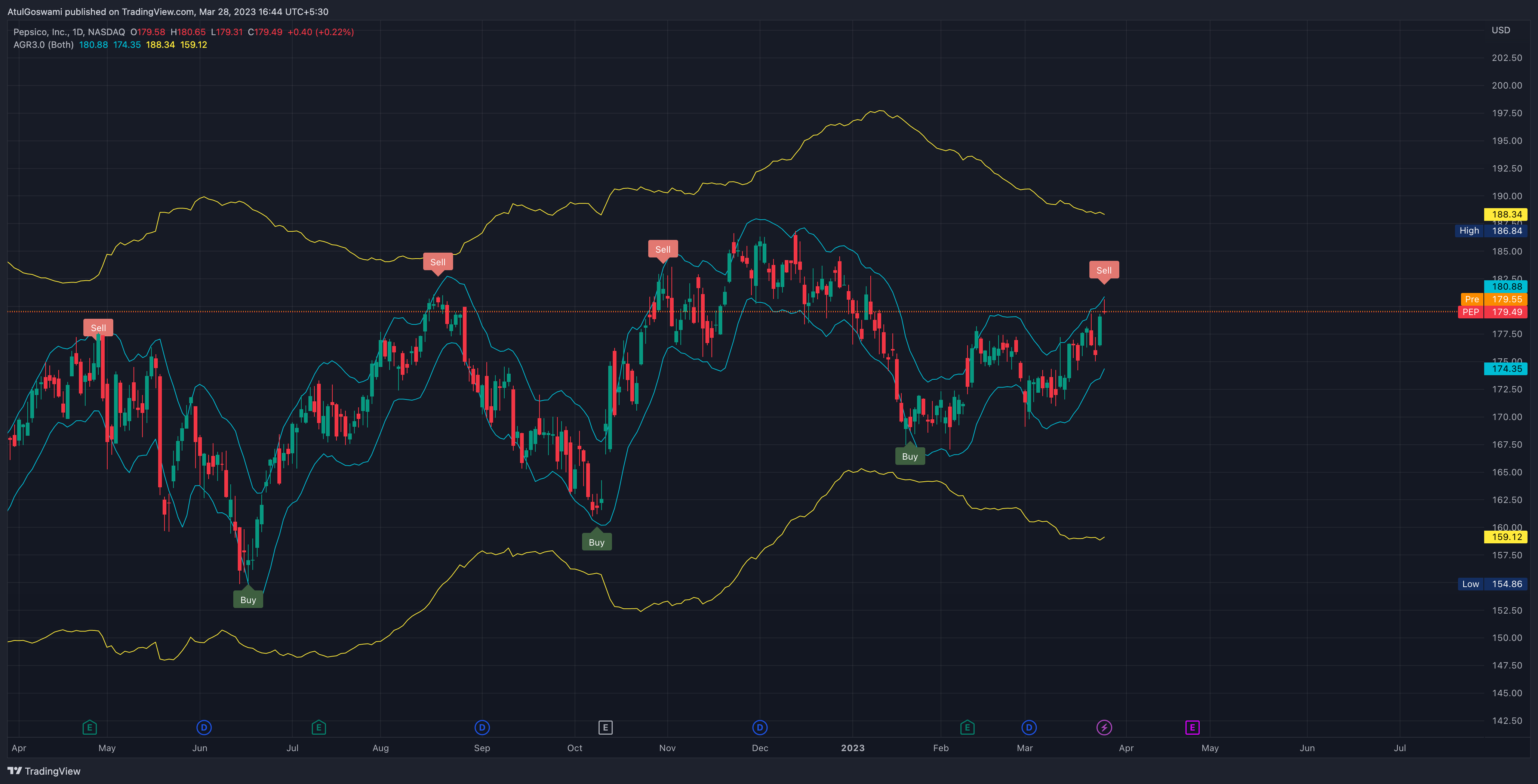Click the Low 154.86 label
This screenshot has height=784, width=1538.
click(x=1492, y=584)
